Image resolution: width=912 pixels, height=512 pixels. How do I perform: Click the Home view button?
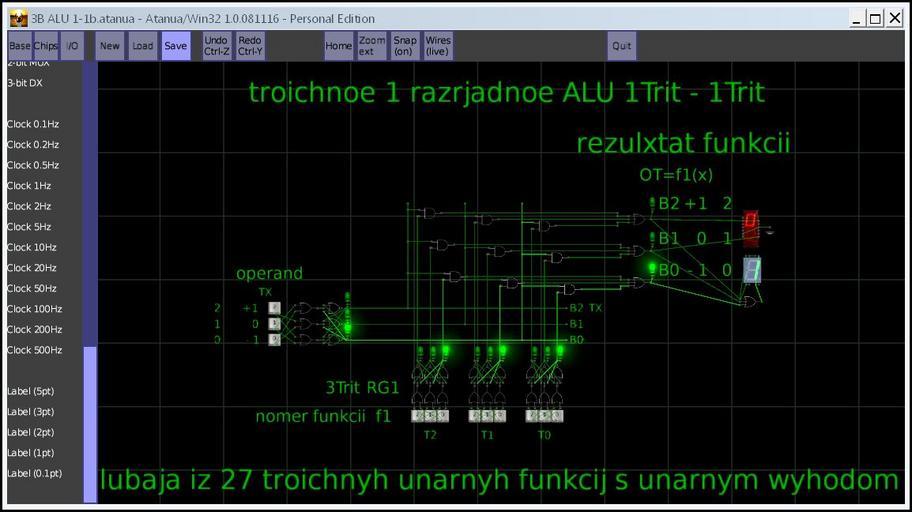(338, 46)
